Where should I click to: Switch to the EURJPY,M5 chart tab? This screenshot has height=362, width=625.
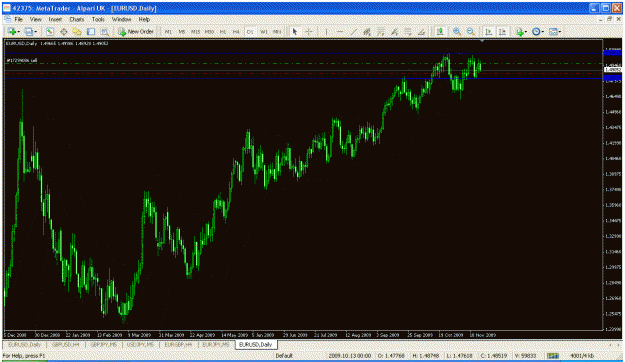click(x=216, y=344)
